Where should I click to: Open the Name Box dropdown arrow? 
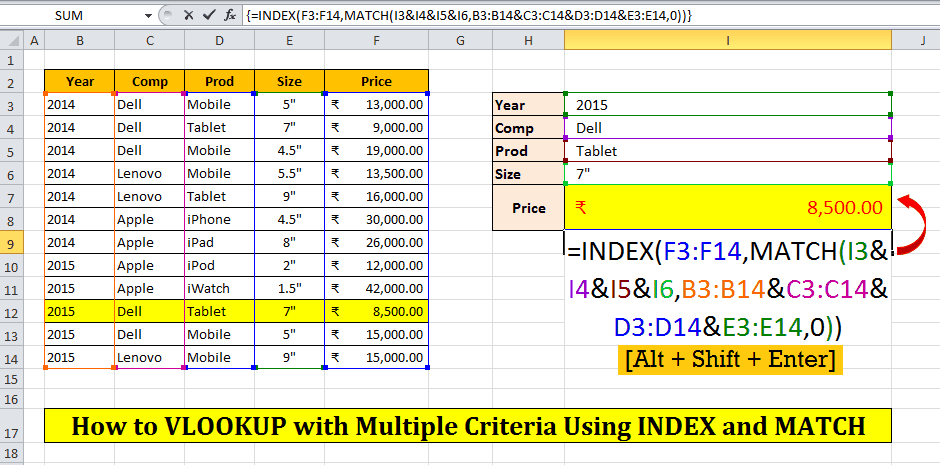pos(148,16)
